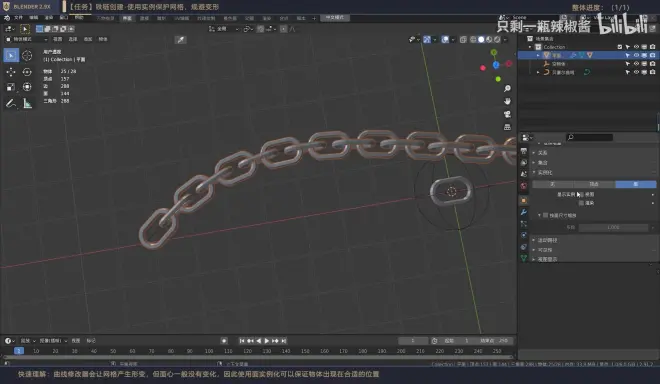The width and height of the screenshot is (660, 384).
Task: Open the Modifier wrench properties tab
Action: (524, 212)
